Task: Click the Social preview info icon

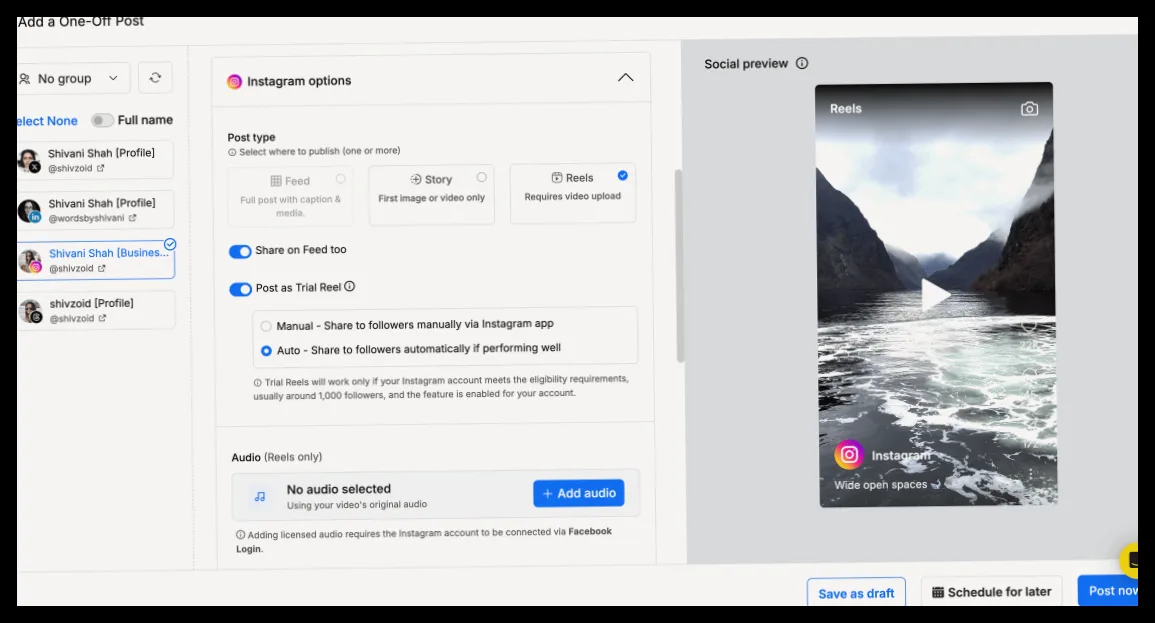Action: tap(802, 63)
